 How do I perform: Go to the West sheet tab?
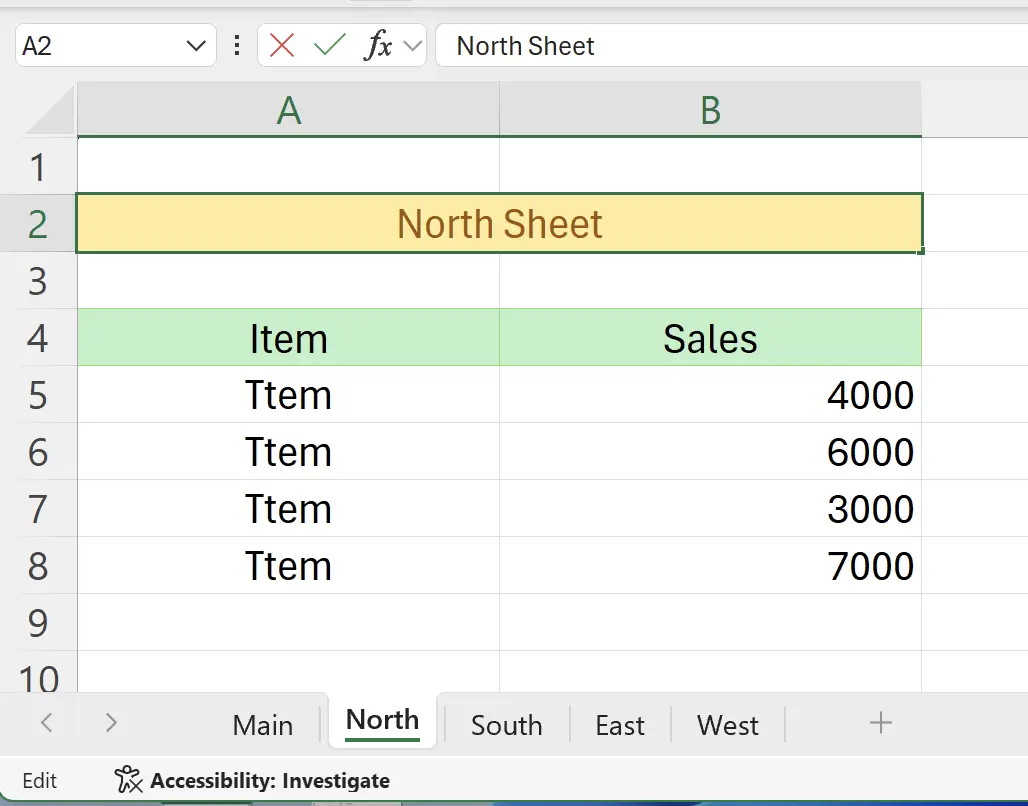pyautogui.click(x=727, y=725)
